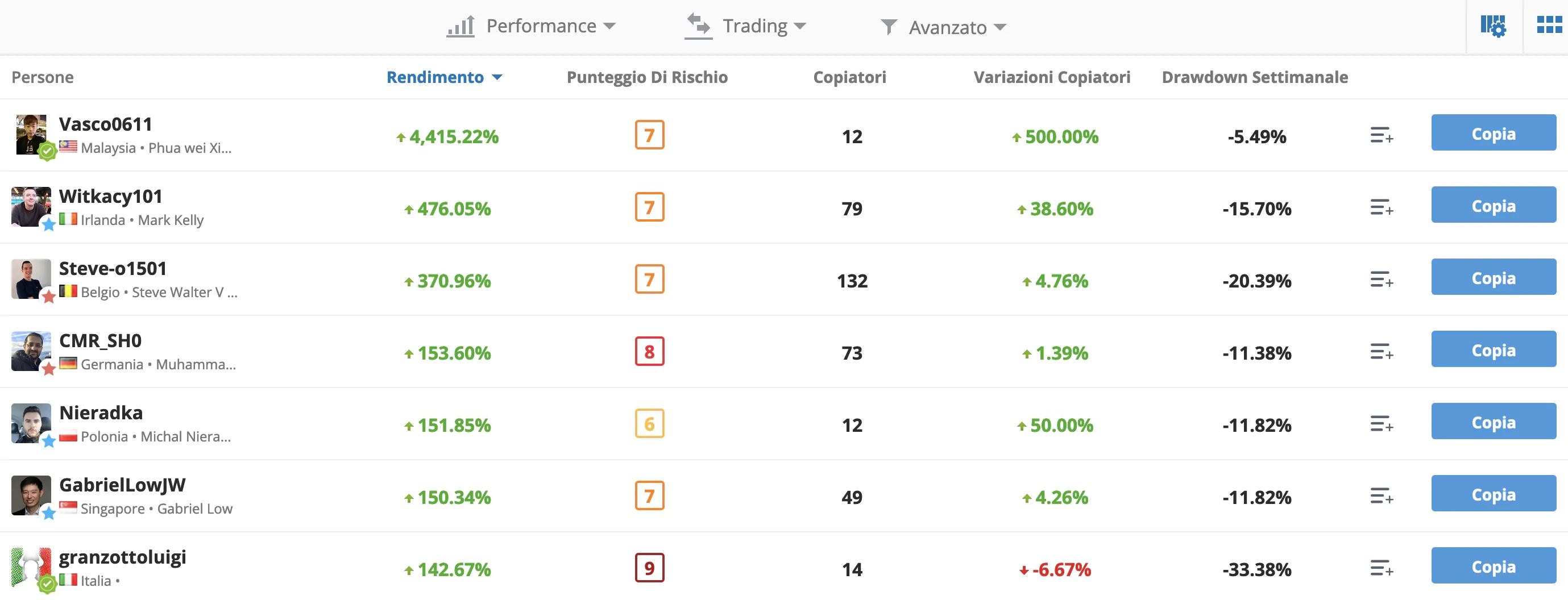Sort by Punteggio Di Rischio column

[647, 77]
